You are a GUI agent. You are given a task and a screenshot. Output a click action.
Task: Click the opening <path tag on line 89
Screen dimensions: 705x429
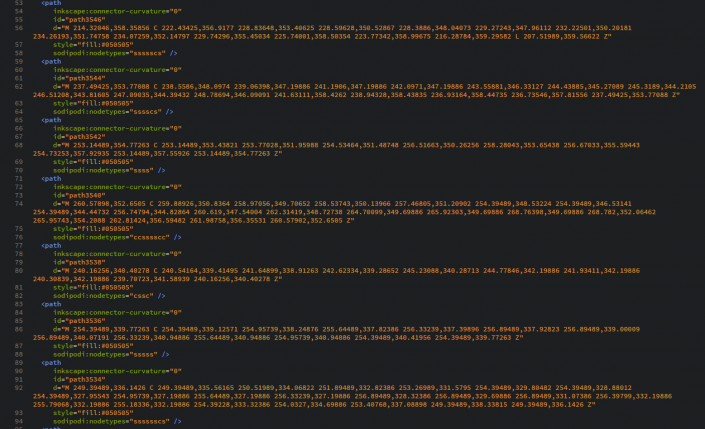51,362
